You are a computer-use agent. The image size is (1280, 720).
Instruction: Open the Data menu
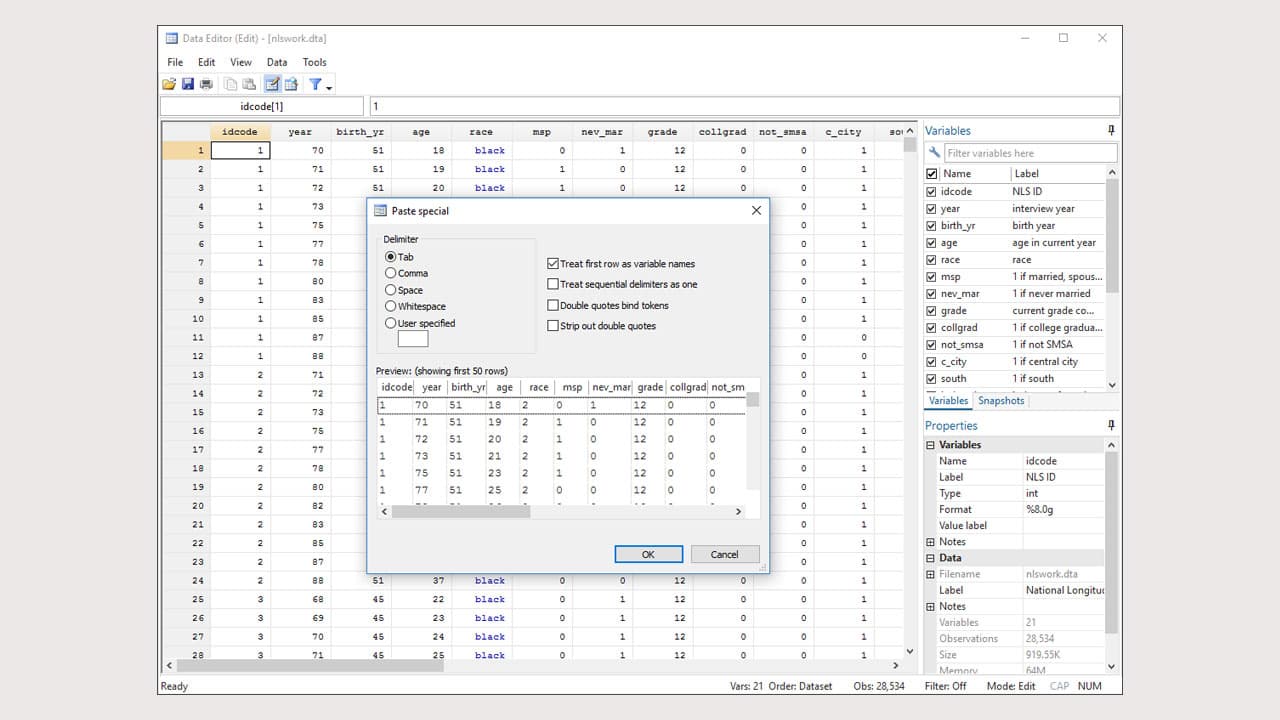pos(277,61)
